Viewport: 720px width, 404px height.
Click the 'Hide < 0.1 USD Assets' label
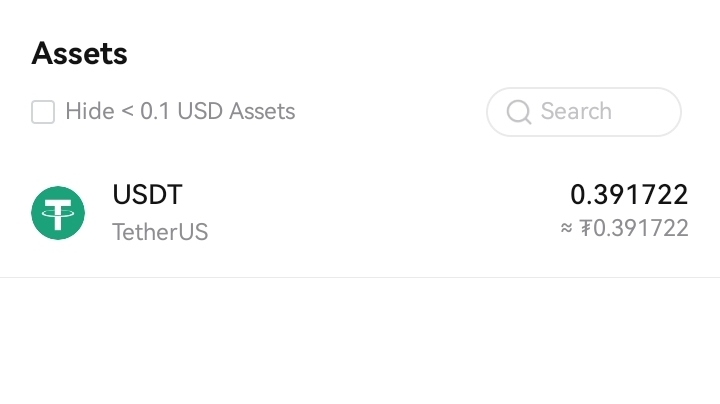(180, 111)
